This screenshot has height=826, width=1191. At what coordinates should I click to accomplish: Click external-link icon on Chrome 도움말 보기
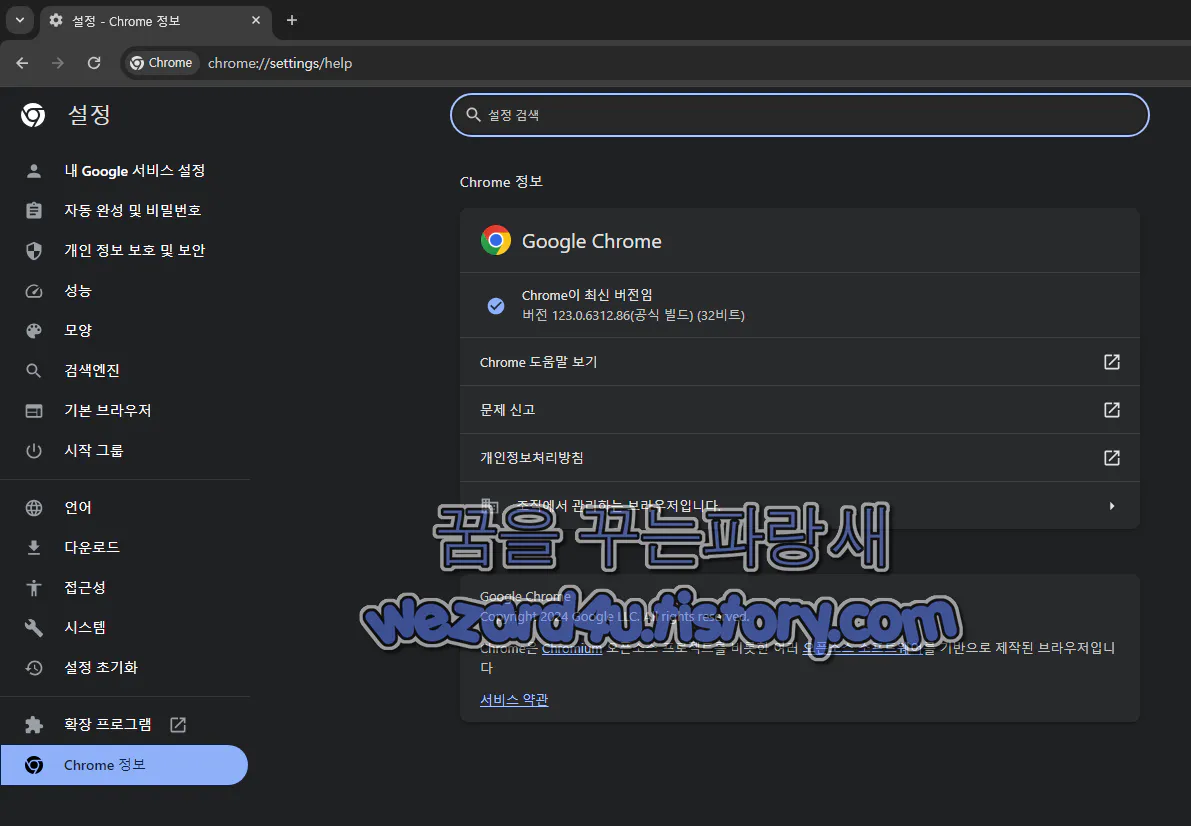coord(1111,362)
